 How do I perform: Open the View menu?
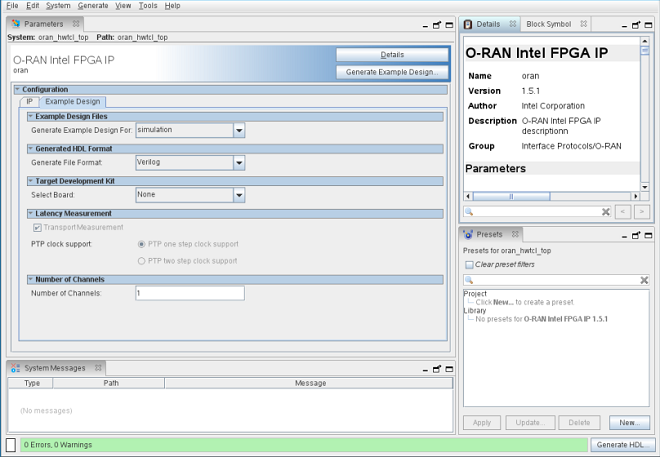pos(123,5)
